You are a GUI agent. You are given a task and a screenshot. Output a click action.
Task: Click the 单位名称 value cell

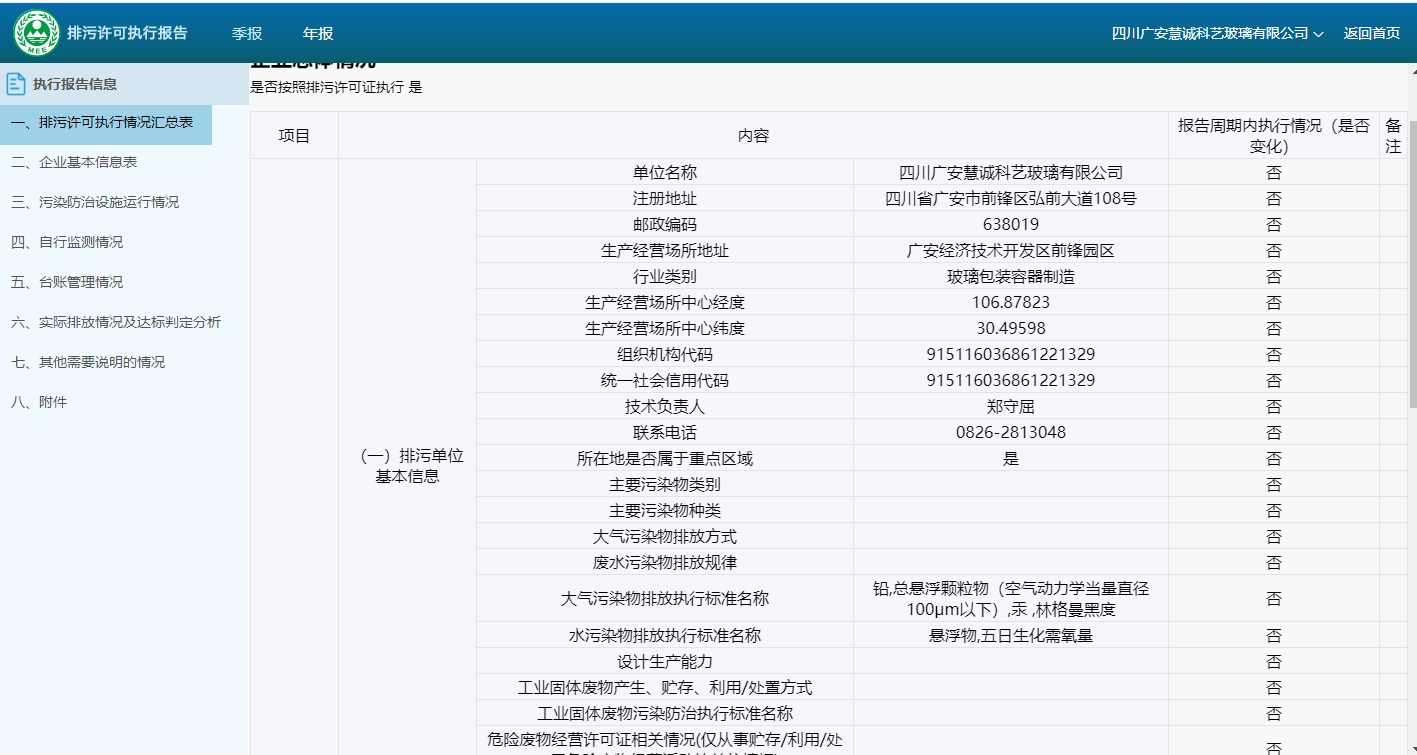pos(1010,173)
